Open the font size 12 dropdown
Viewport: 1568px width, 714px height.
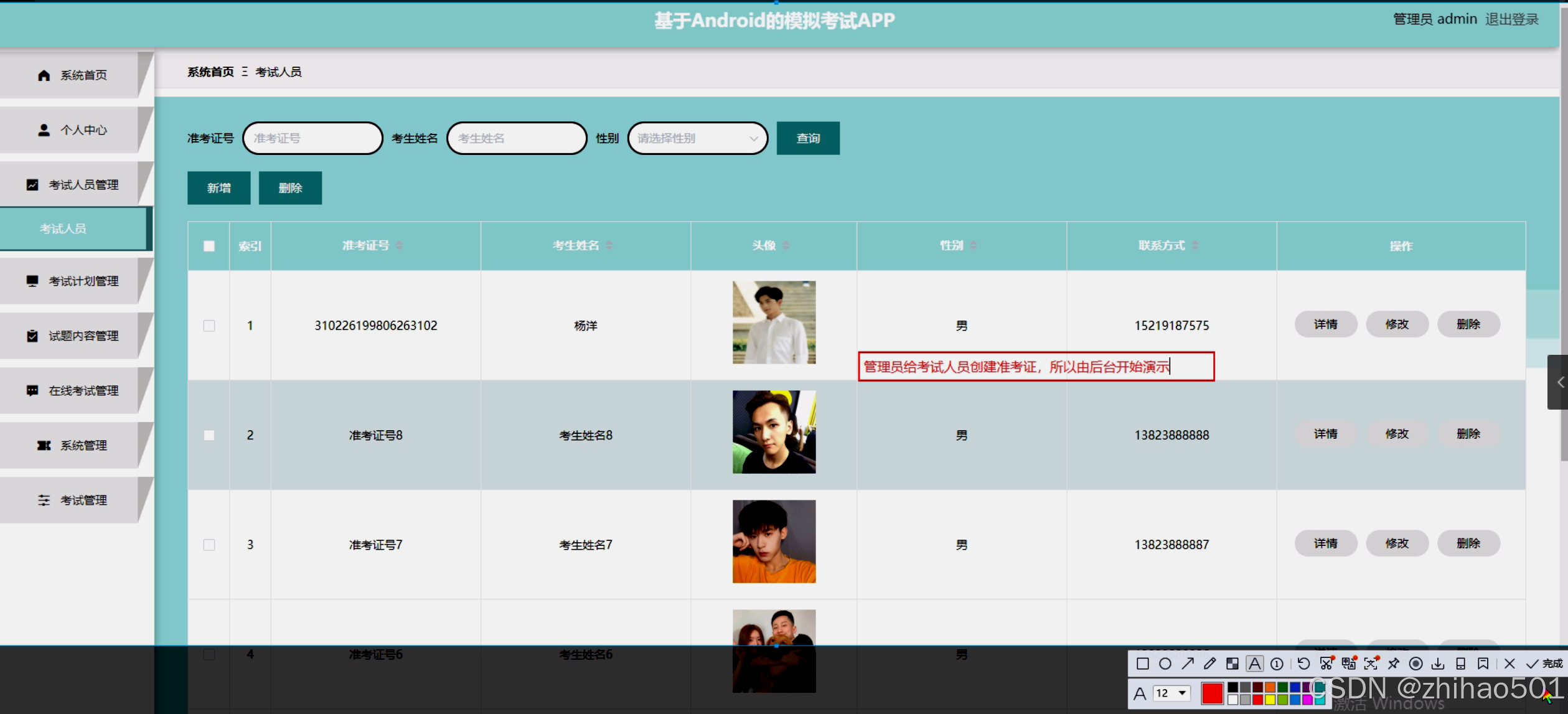1171,693
